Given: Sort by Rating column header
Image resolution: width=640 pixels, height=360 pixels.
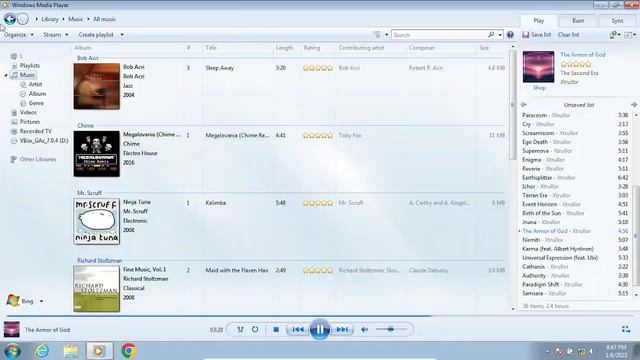Looking at the screenshot, I should pos(312,48).
